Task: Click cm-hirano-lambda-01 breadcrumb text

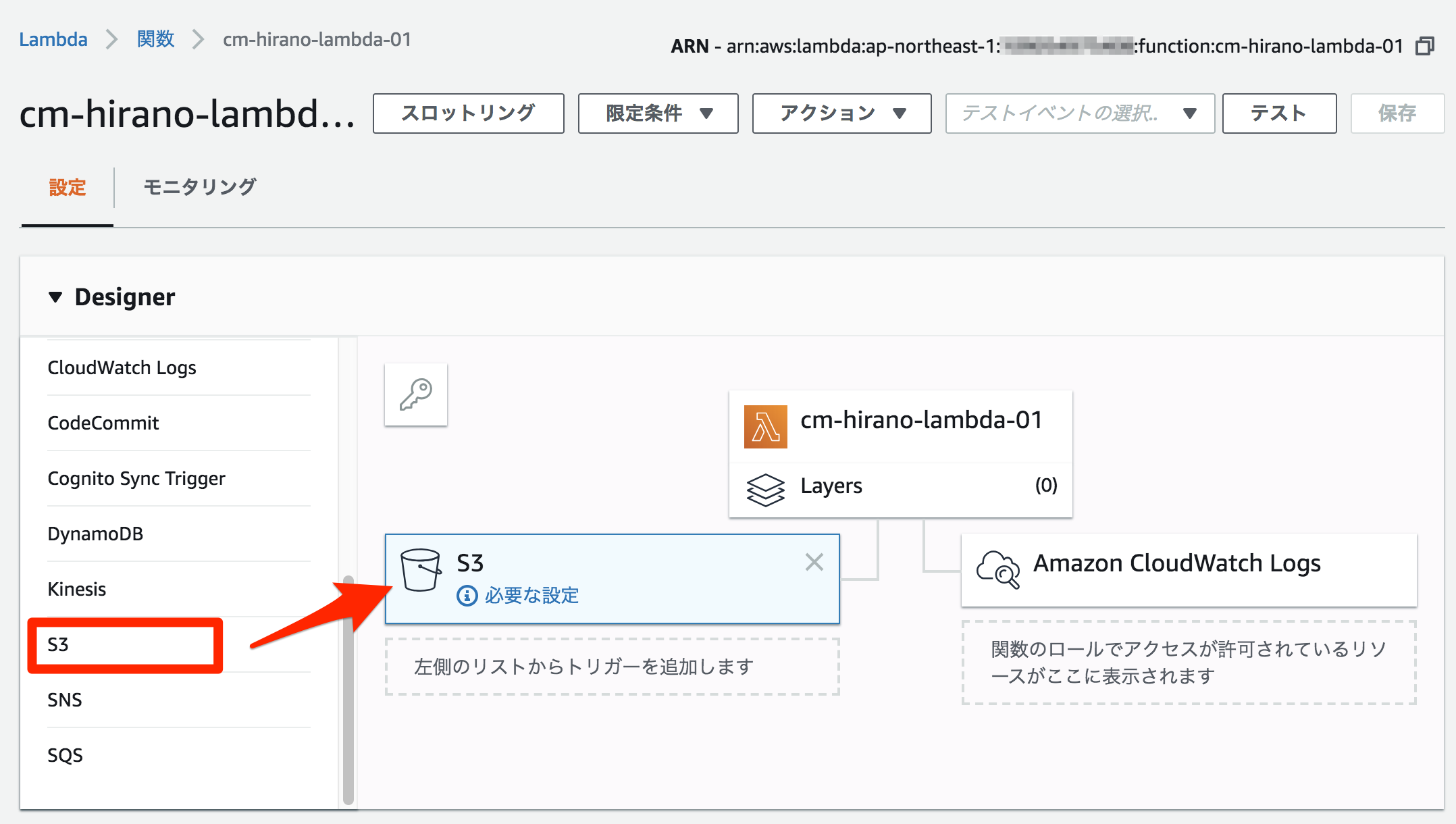Action: [x=317, y=39]
